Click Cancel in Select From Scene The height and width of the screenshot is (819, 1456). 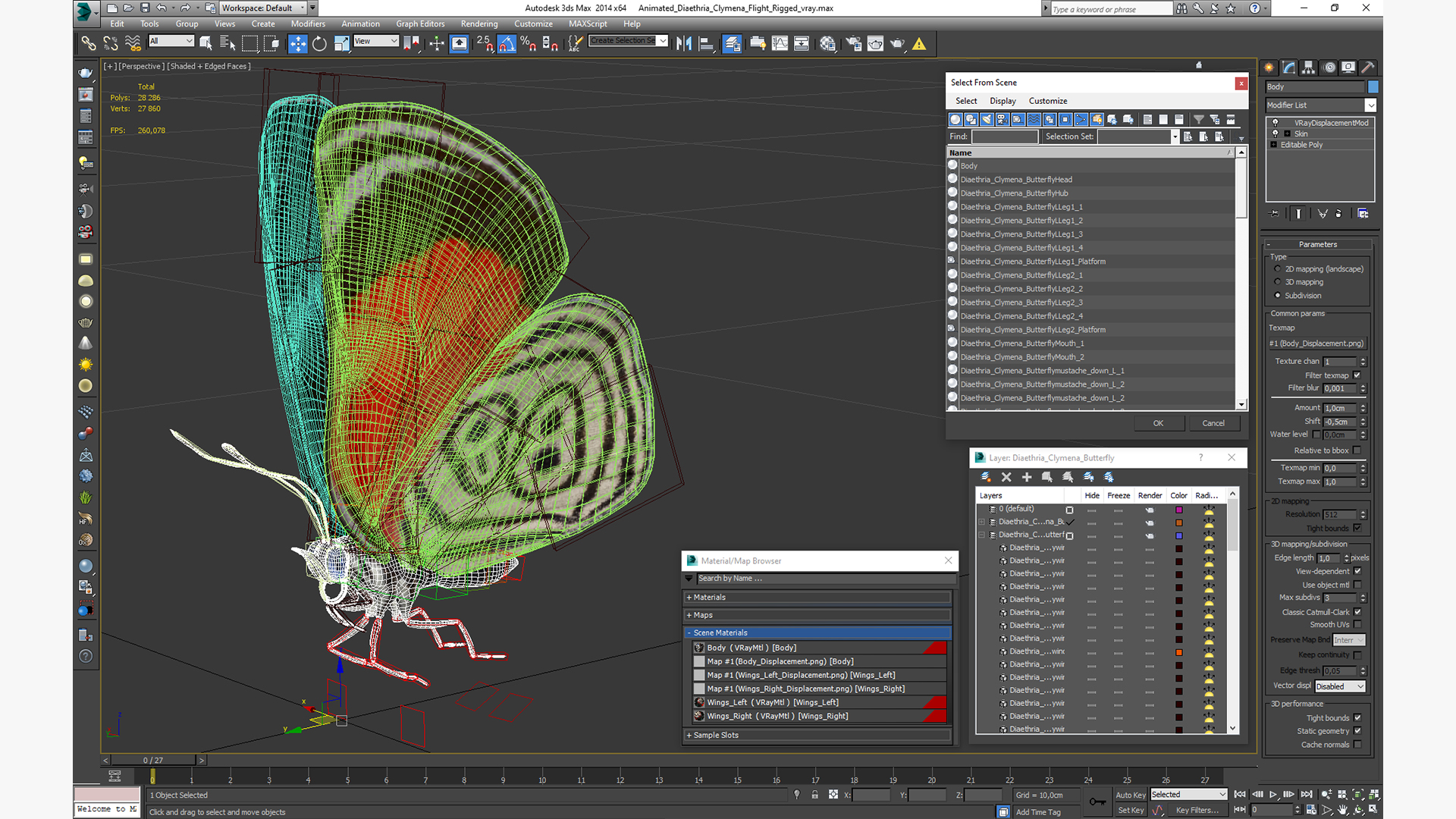click(1213, 423)
